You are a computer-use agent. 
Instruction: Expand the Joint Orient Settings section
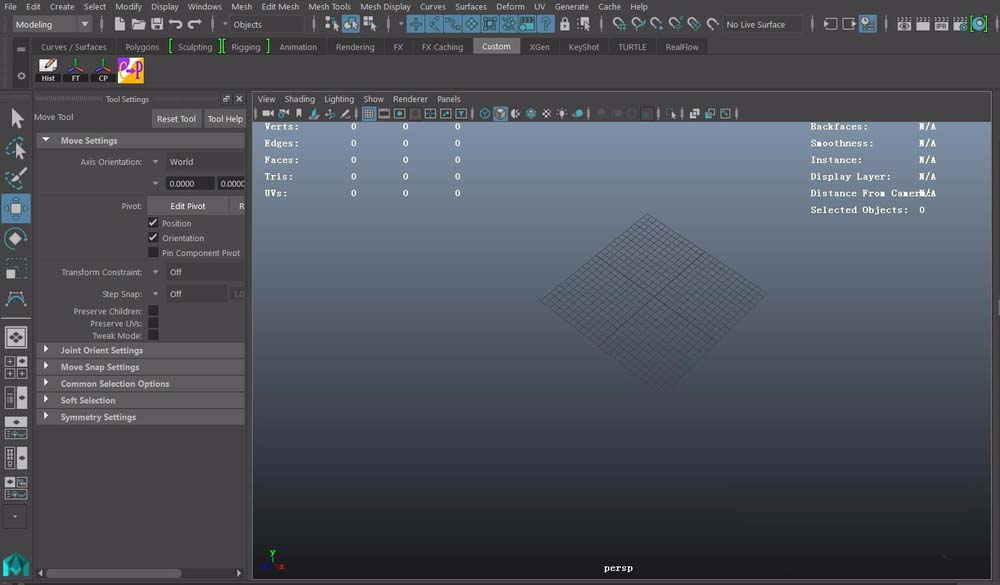coord(101,350)
